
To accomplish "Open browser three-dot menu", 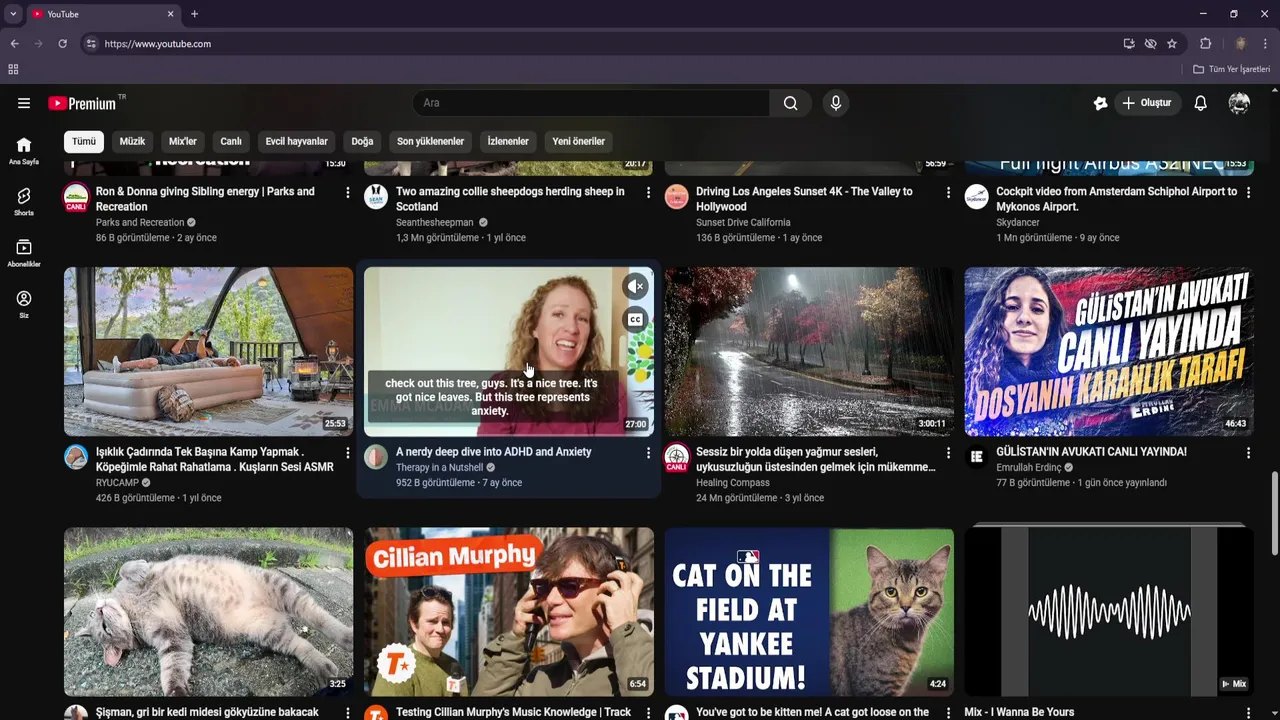I will pyautogui.click(x=1266, y=44).
